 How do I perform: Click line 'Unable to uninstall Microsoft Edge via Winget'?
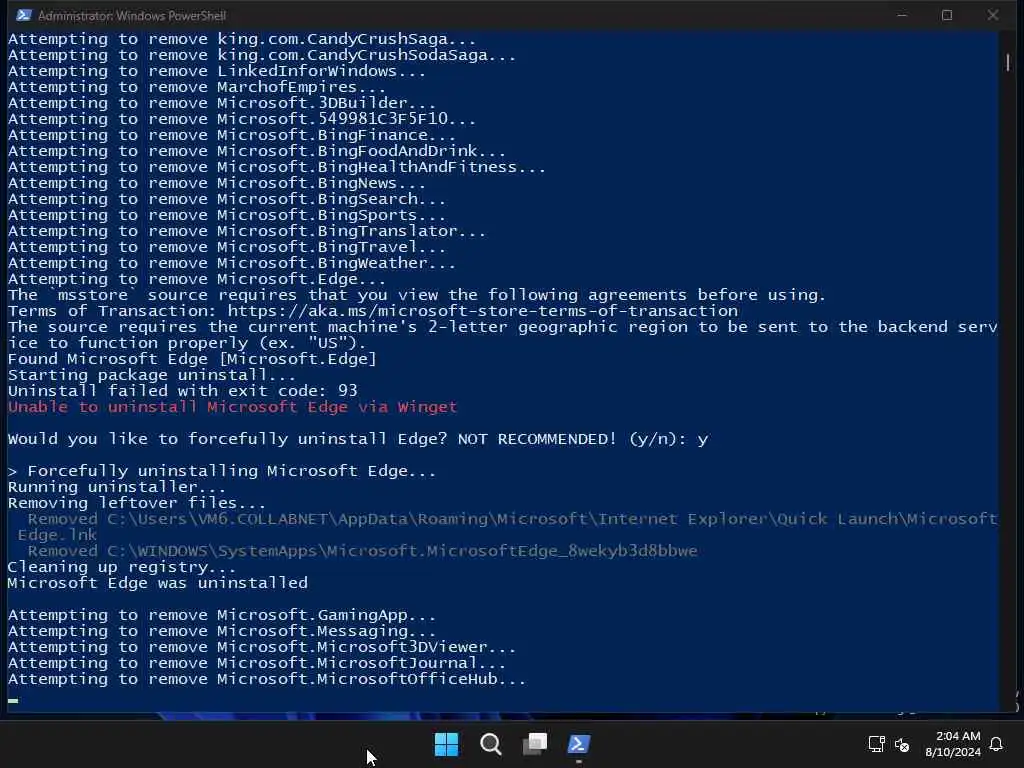click(x=232, y=407)
